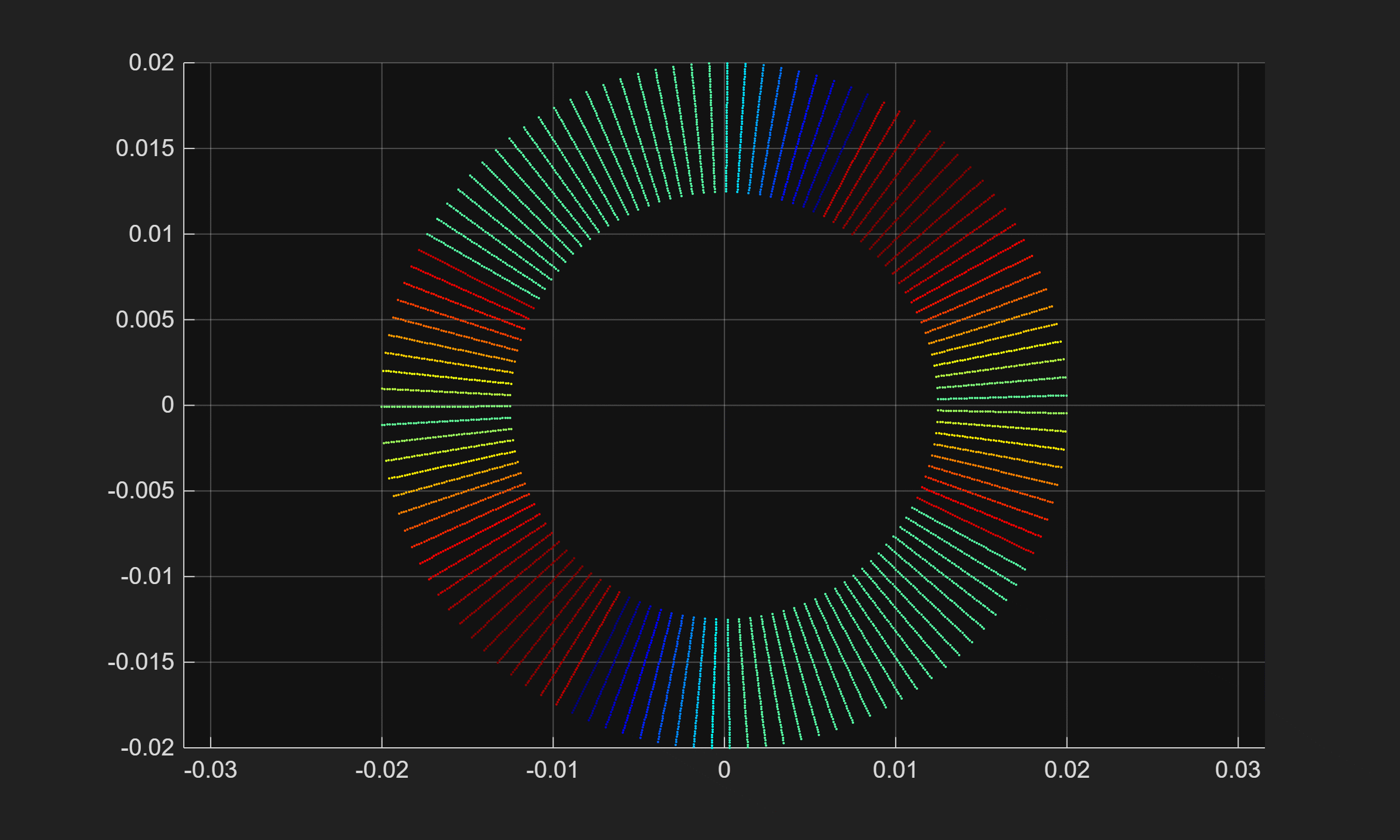Click the -0.03 x-axis tick label

[210, 770]
